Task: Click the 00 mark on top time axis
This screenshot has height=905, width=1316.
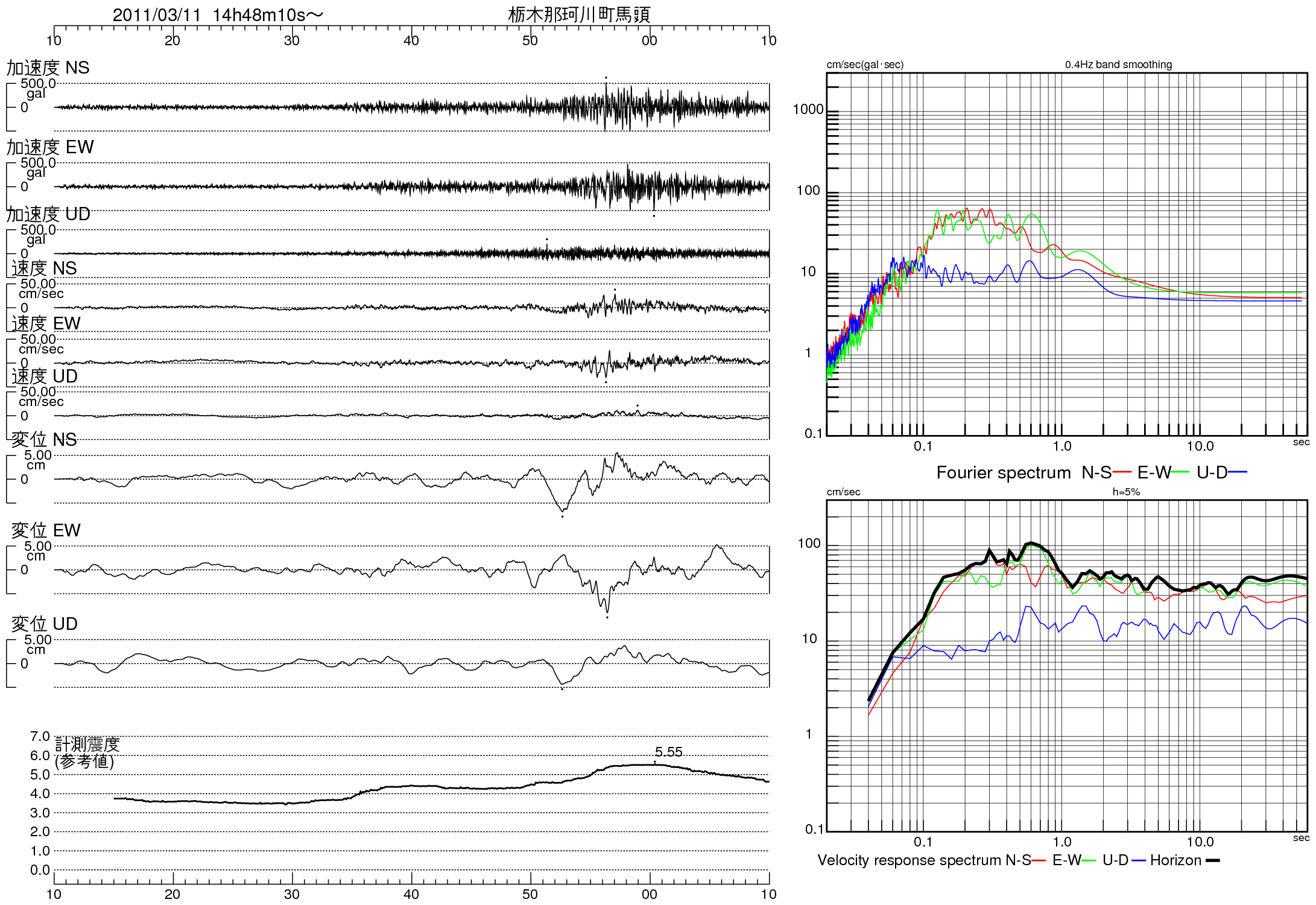Action: 649,40
